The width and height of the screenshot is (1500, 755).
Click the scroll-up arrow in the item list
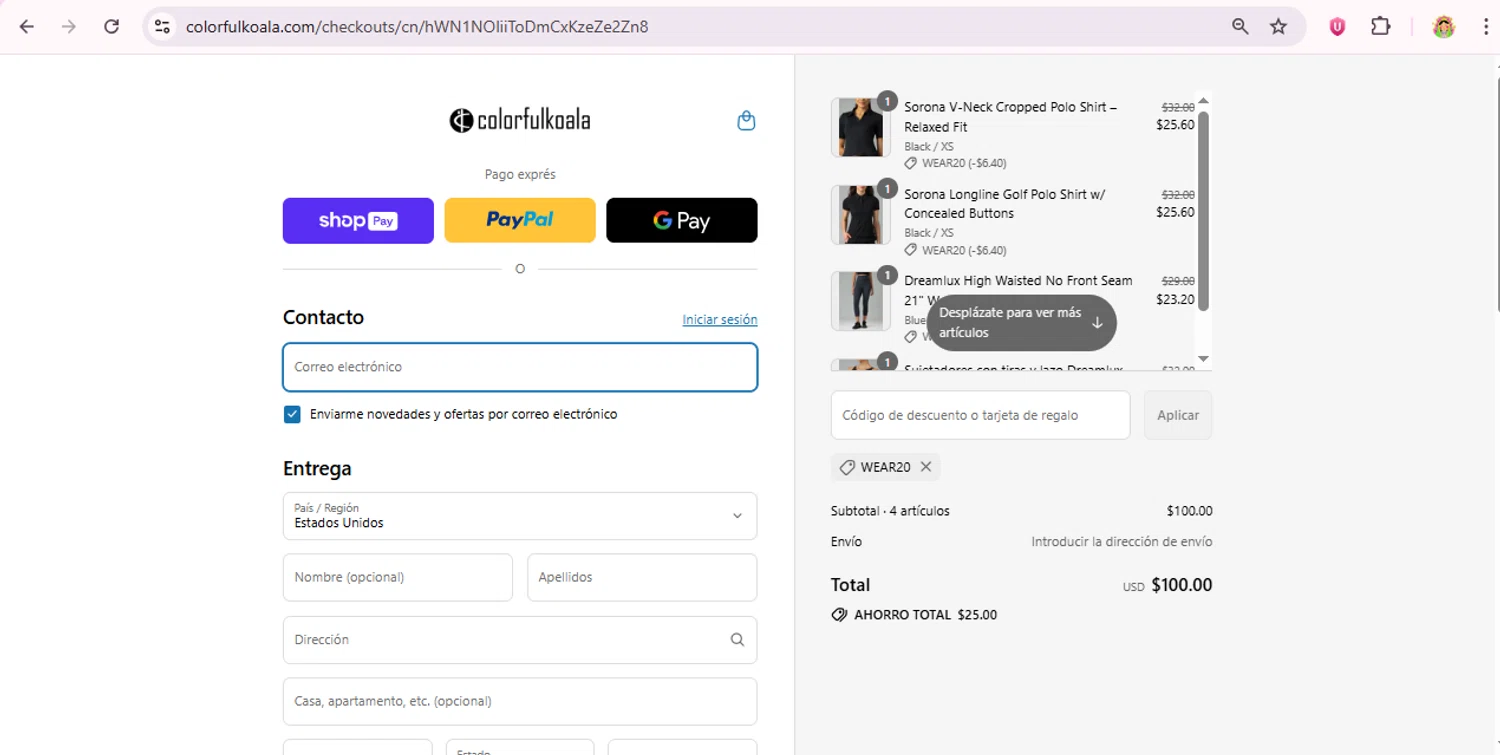(x=1204, y=100)
